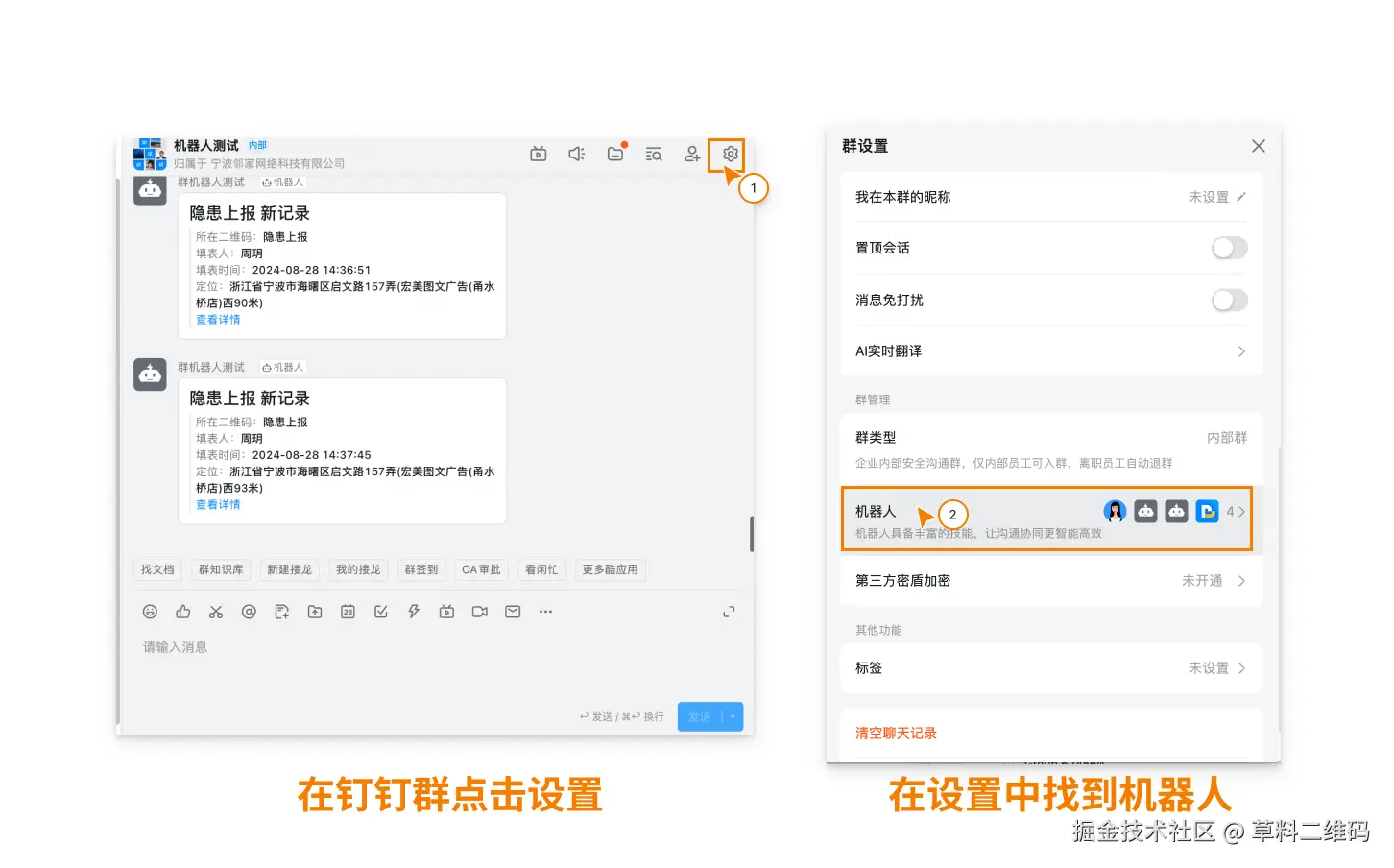Open search chat history icon in header
Image resolution: width=1394 pixels, height=868 pixels.
tap(654, 154)
